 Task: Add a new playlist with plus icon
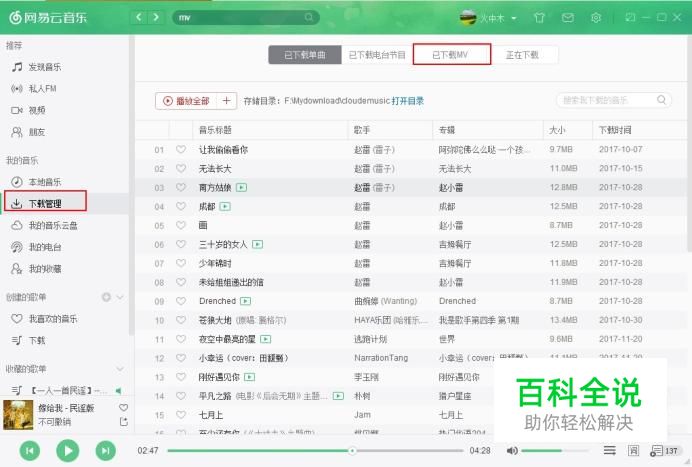click(x=106, y=297)
